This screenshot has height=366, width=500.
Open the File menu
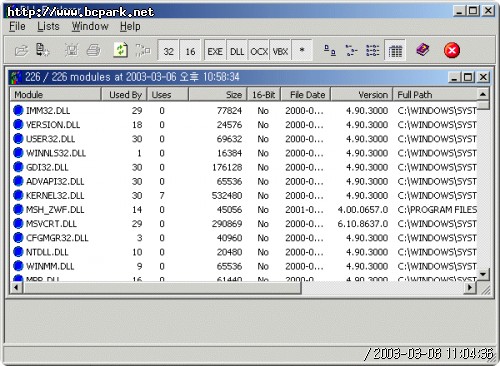17,26
